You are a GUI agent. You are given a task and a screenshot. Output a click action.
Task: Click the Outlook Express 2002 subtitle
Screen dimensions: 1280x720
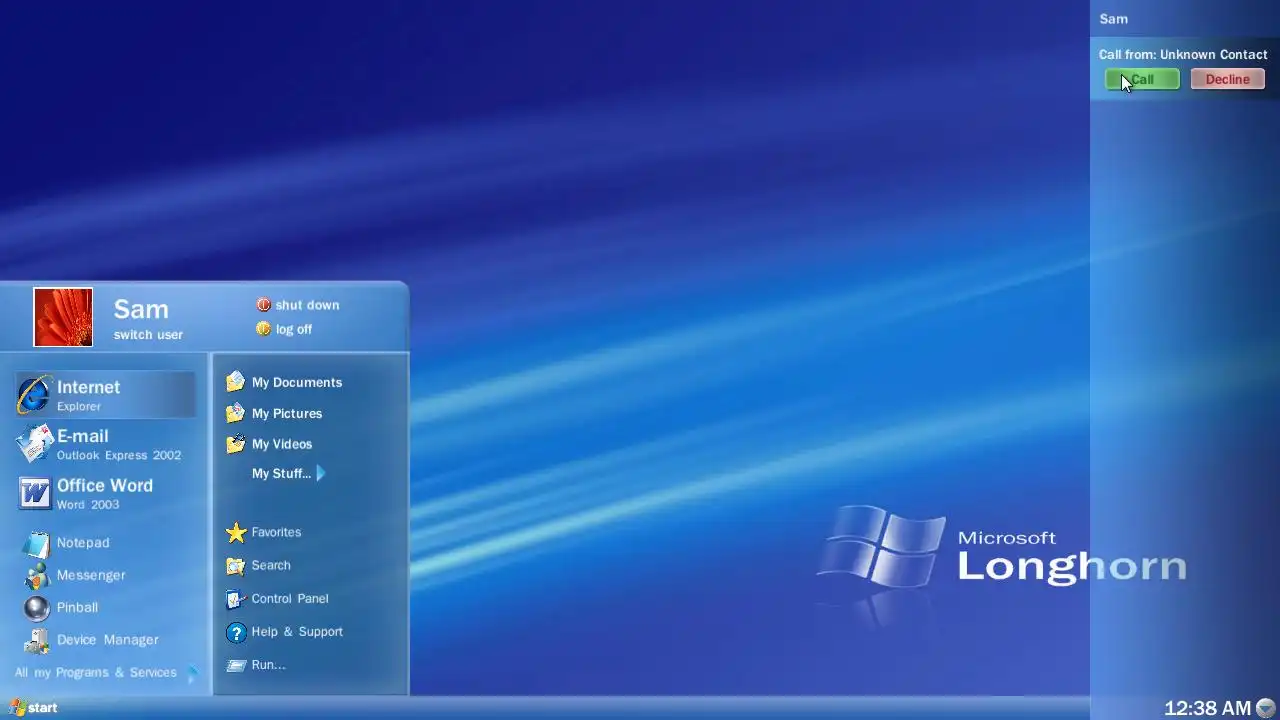[x=119, y=456]
